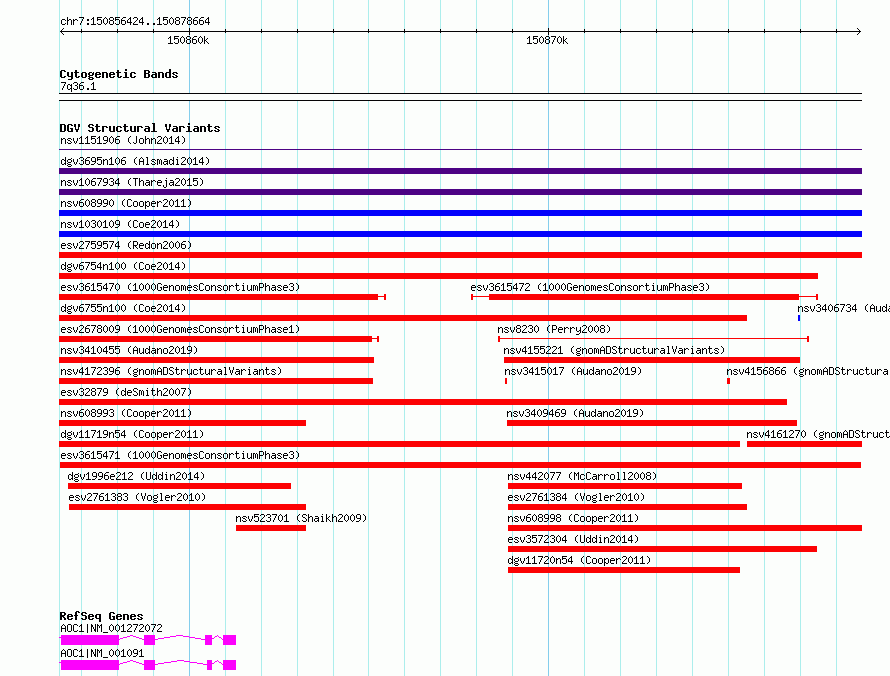Click the esv3615472 (1000GenomesConsortiumPhase3) label
Screen dimensions: 890x676
click(590, 287)
